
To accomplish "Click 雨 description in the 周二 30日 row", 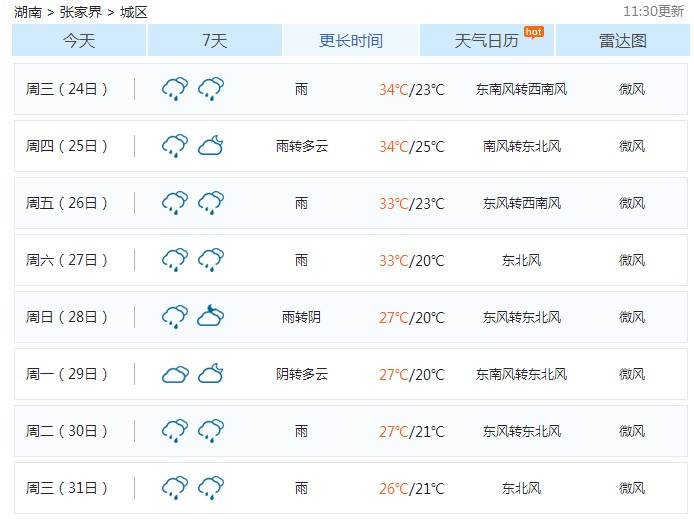I will pos(301,431).
